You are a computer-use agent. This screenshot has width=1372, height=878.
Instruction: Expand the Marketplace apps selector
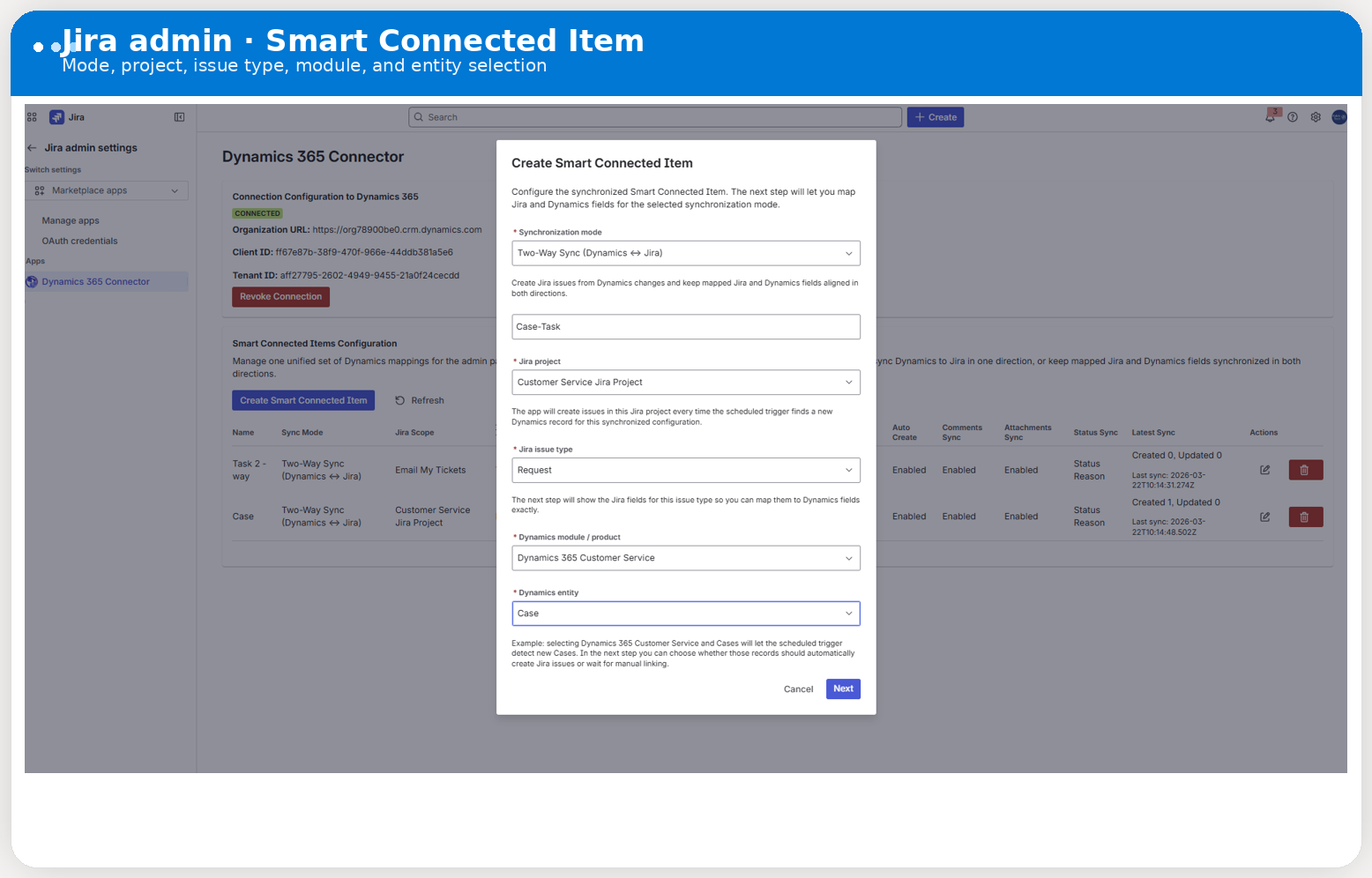click(x=106, y=190)
